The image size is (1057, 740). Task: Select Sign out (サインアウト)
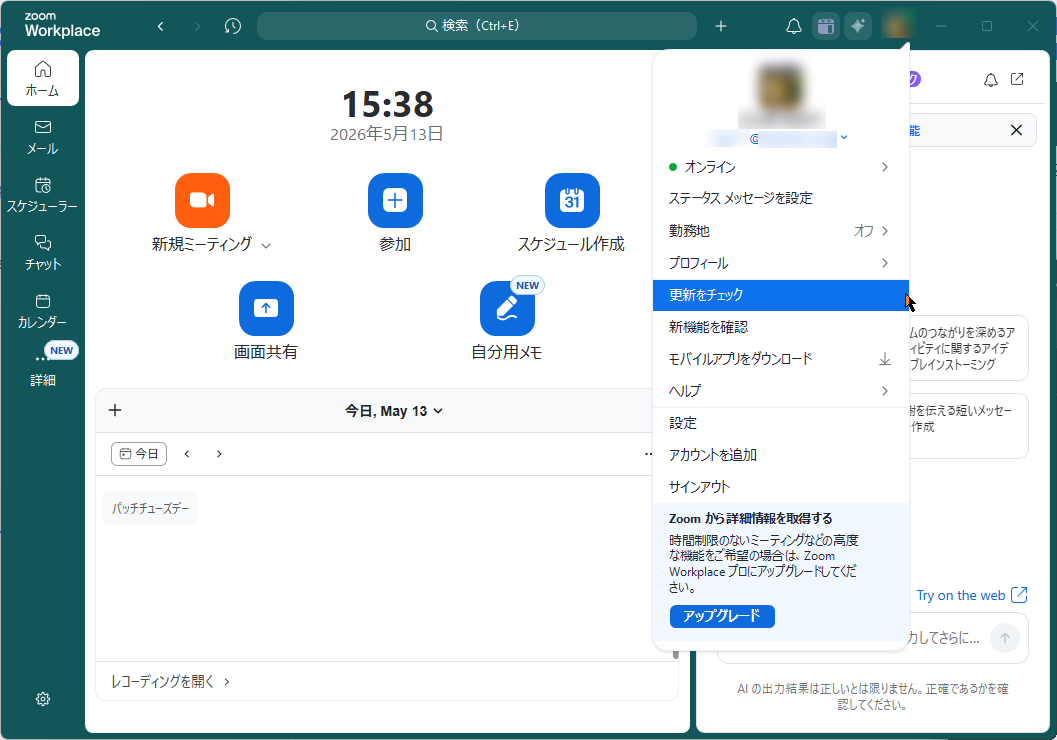pos(781,487)
